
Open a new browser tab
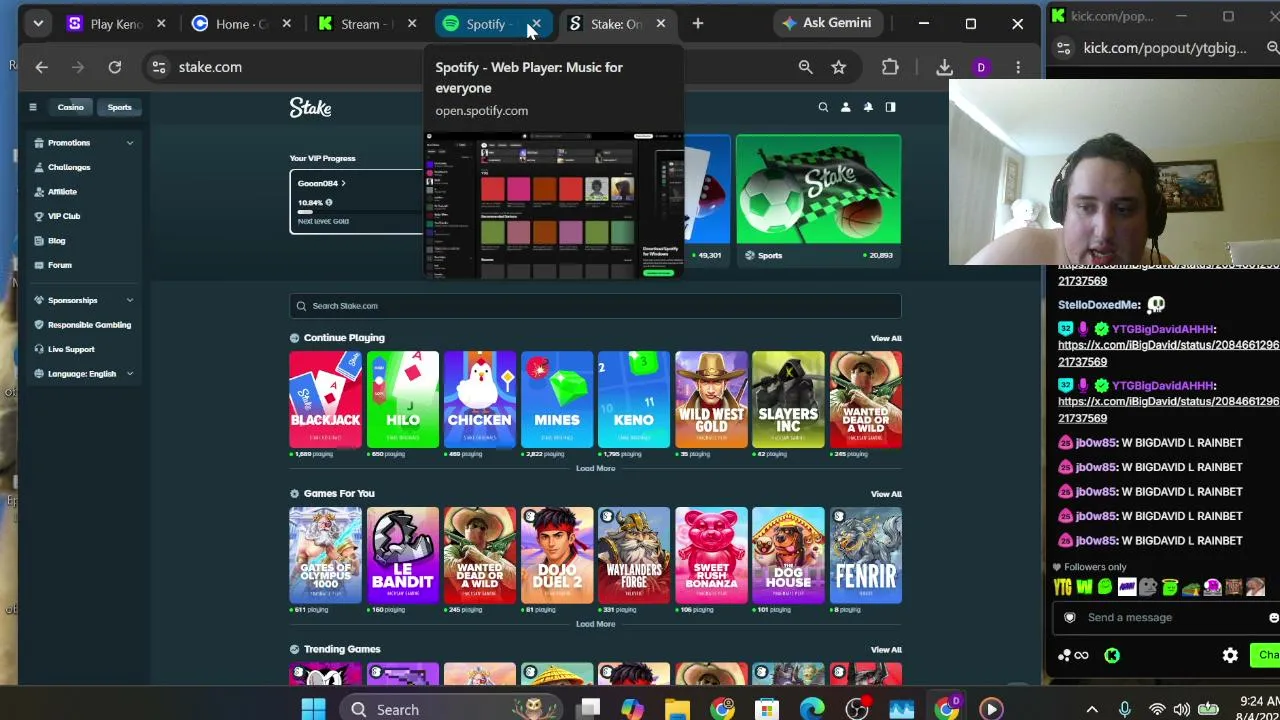tap(698, 23)
